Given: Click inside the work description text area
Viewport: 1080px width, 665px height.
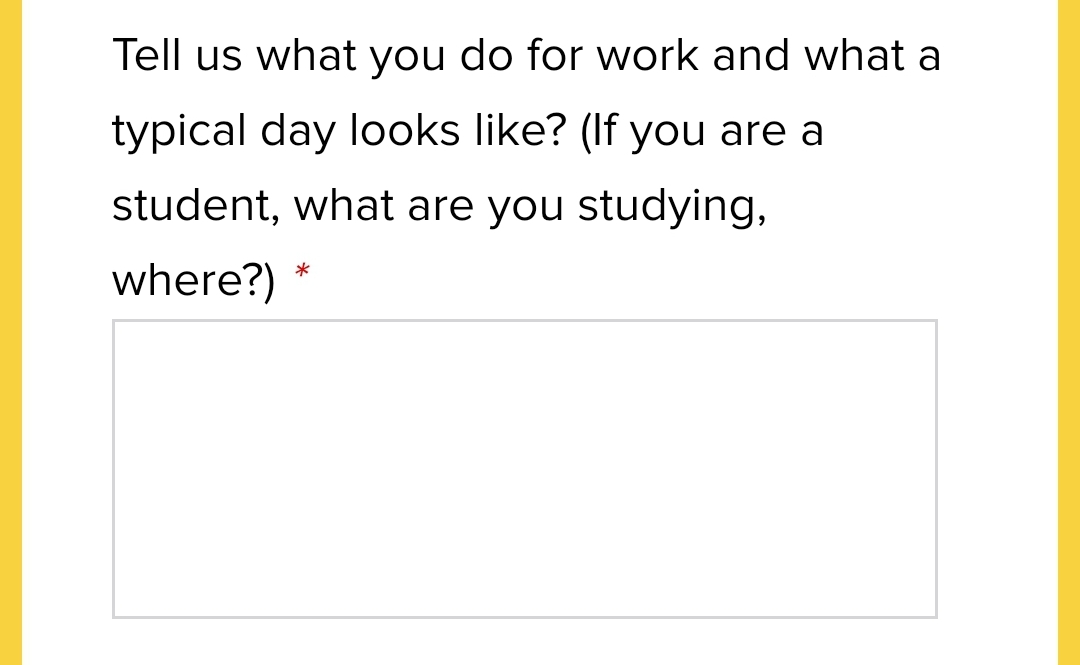Looking at the screenshot, I should coord(525,469).
